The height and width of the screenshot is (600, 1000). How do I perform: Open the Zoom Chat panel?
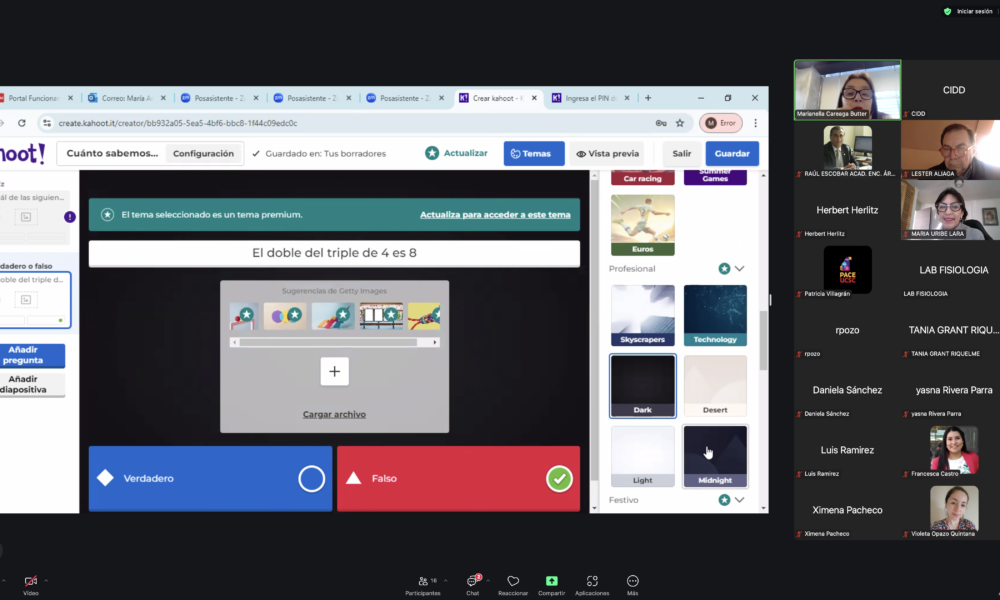pos(473,585)
